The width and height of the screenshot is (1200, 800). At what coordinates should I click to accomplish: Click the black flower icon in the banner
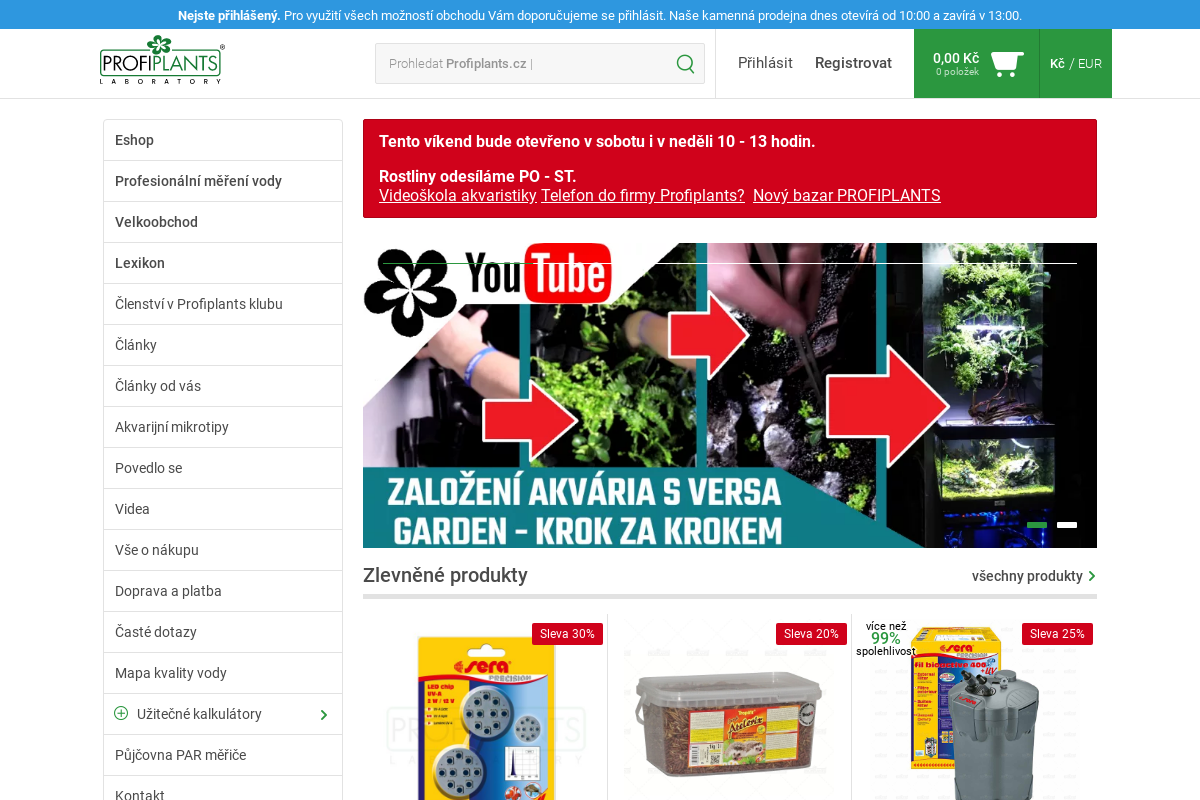412,285
